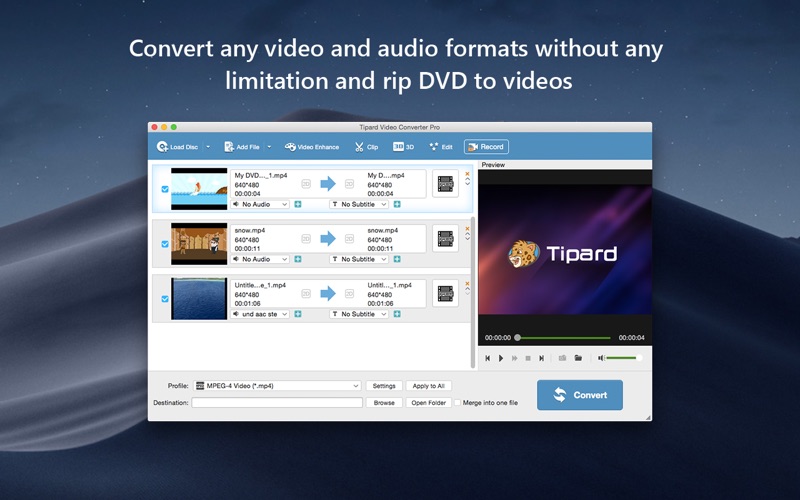Uncheck the Untitle...e_1.mp4 file checkbox
The height and width of the screenshot is (500, 800).
165,299
